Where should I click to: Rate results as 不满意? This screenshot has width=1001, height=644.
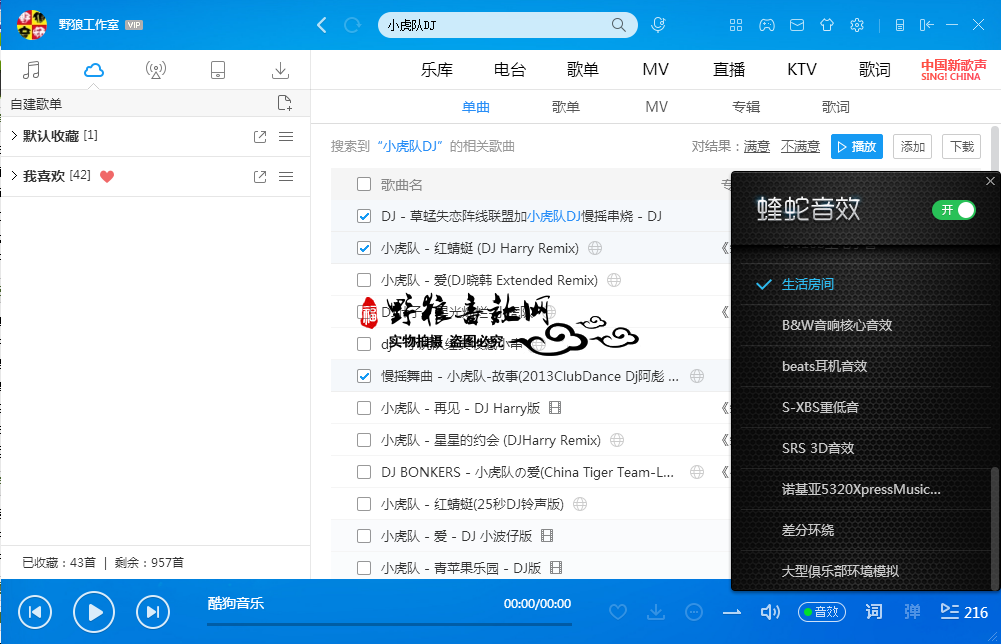(800, 147)
